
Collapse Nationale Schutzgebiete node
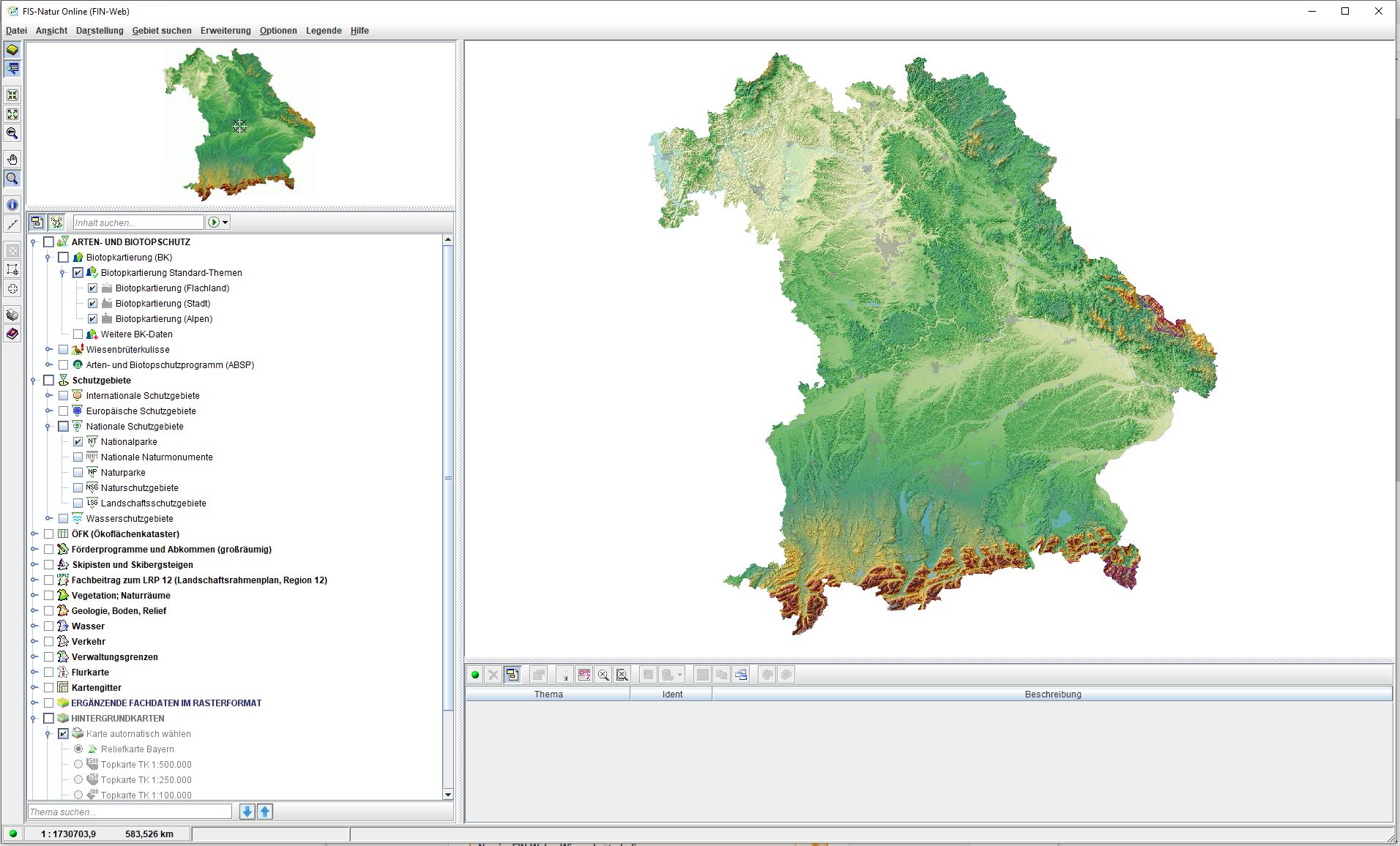(x=48, y=427)
